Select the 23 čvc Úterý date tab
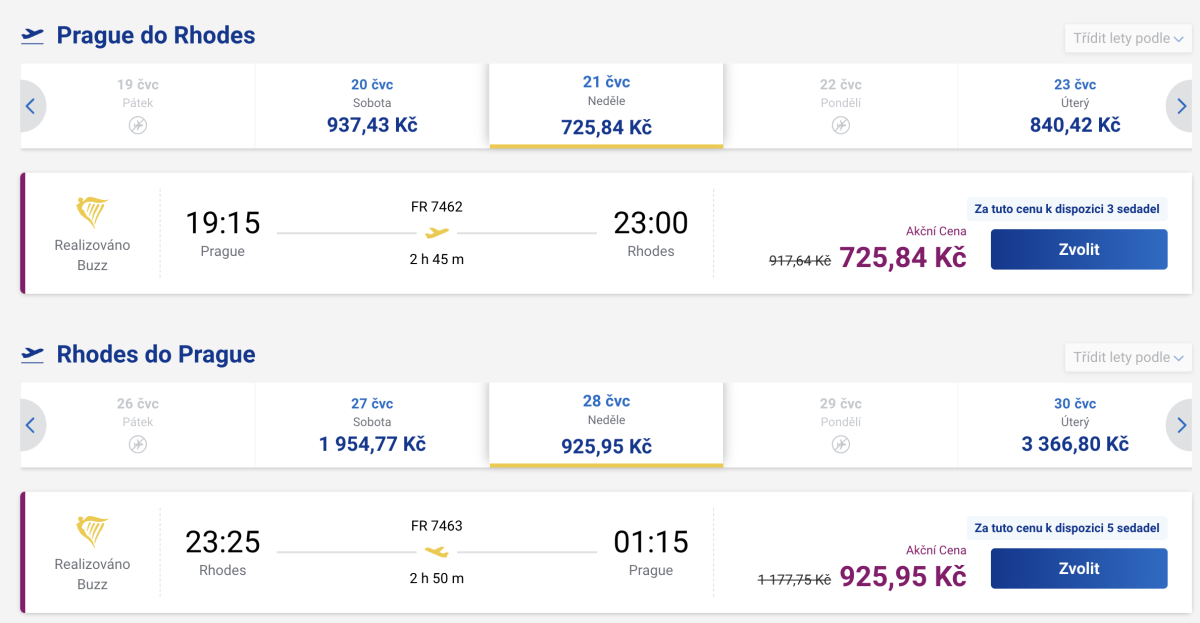 pyautogui.click(x=1075, y=106)
